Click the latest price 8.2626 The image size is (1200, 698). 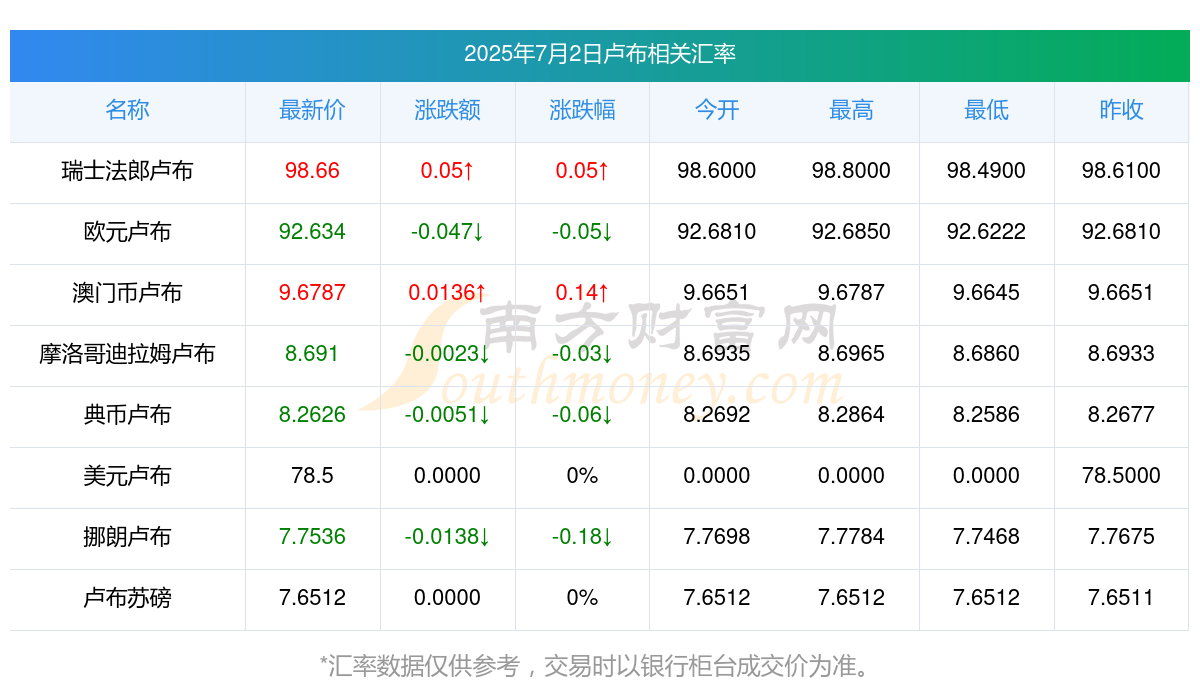pyautogui.click(x=312, y=415)
